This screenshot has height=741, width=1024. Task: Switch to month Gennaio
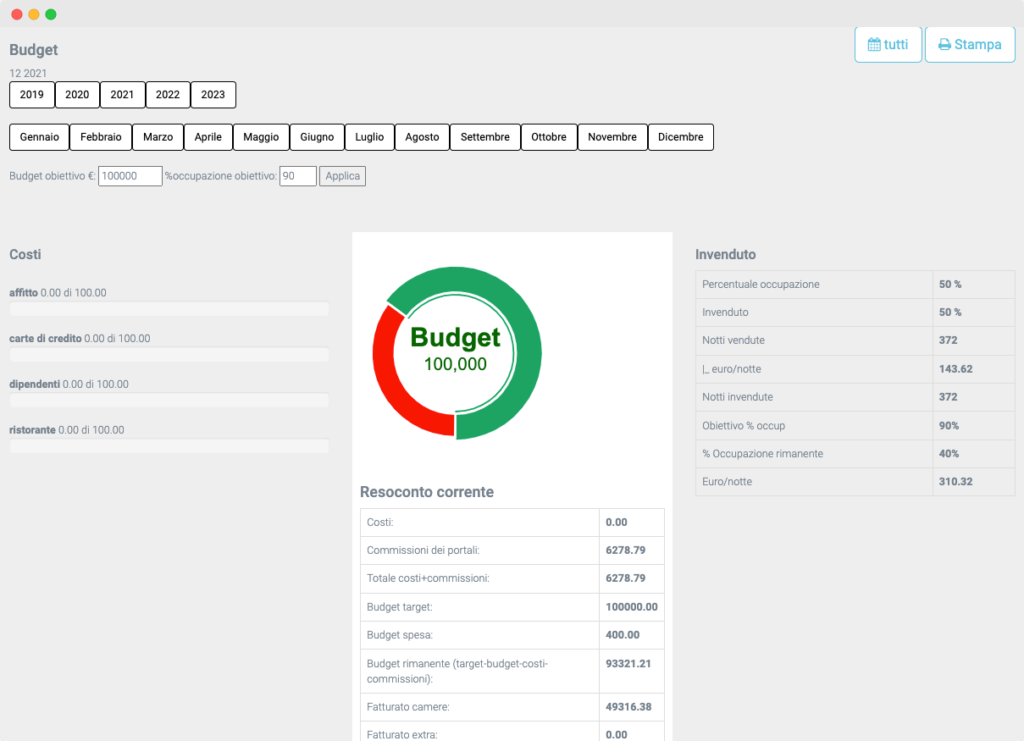39,137
